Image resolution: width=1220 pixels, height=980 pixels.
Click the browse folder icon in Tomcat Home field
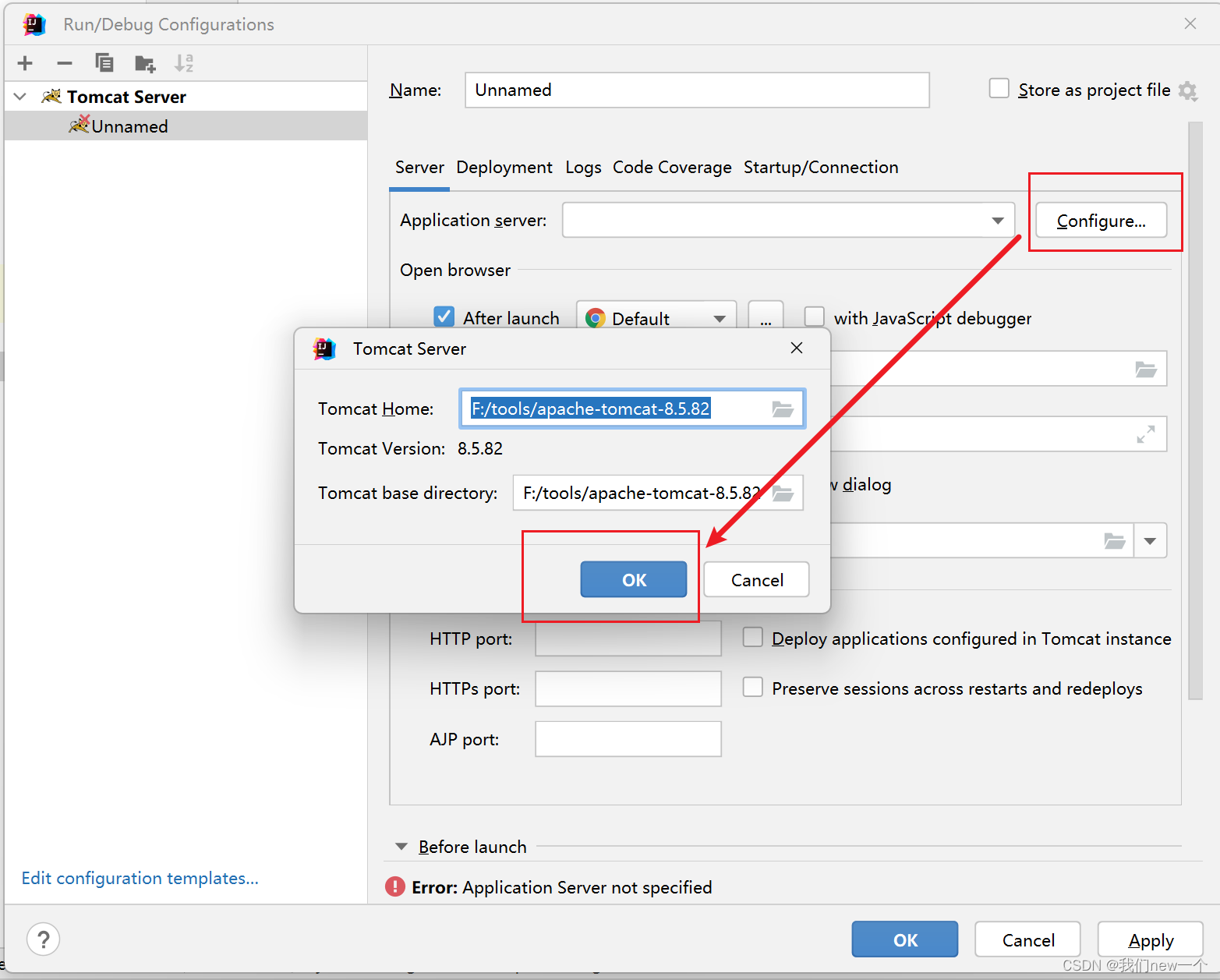(x=783, y=409)
